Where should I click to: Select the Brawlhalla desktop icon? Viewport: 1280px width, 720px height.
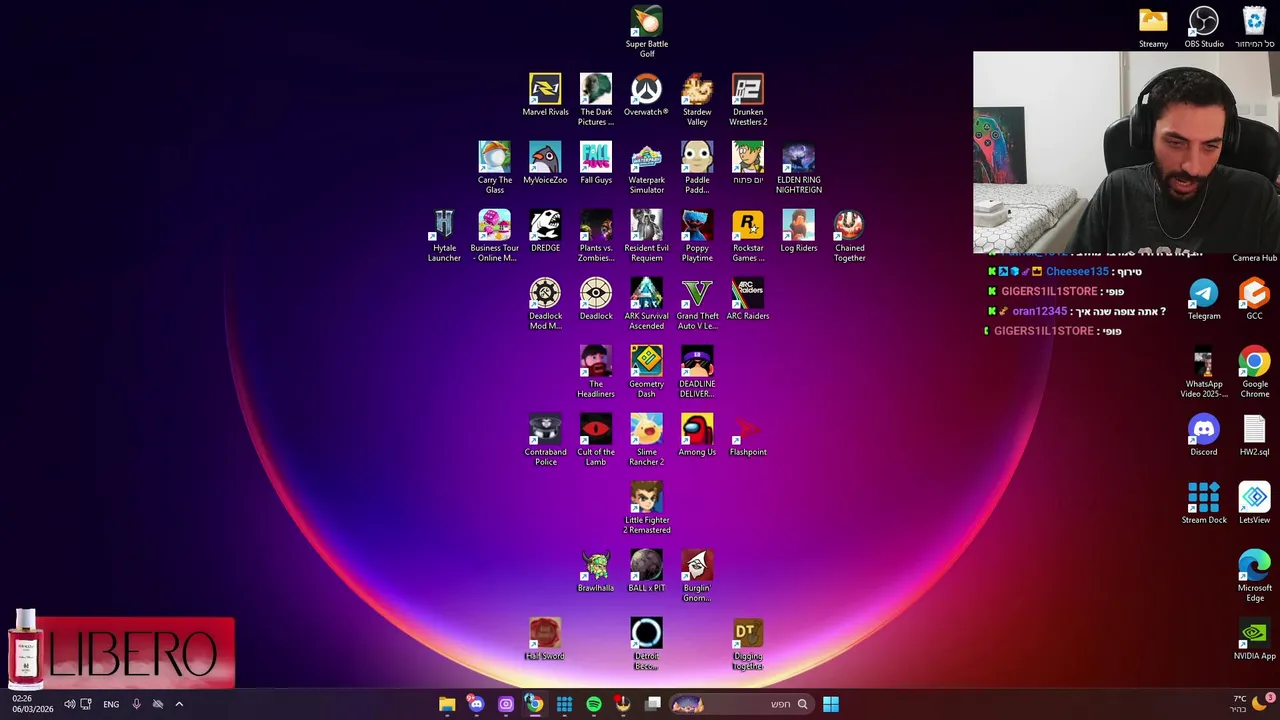(595, 571)
